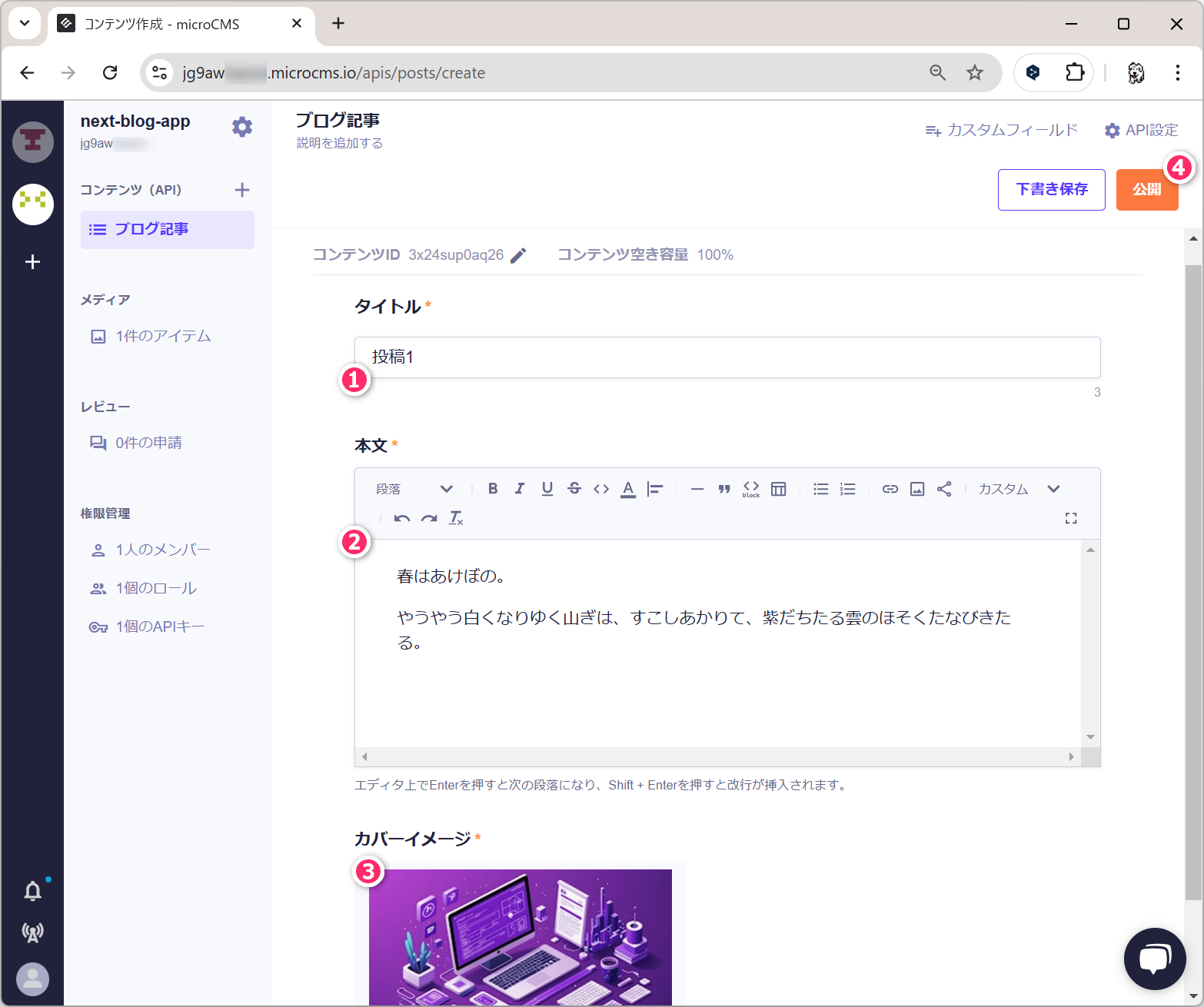Expand the editor to fullscreen
This screenshot has width=1204, height=1007.
tap(1070, 518)
